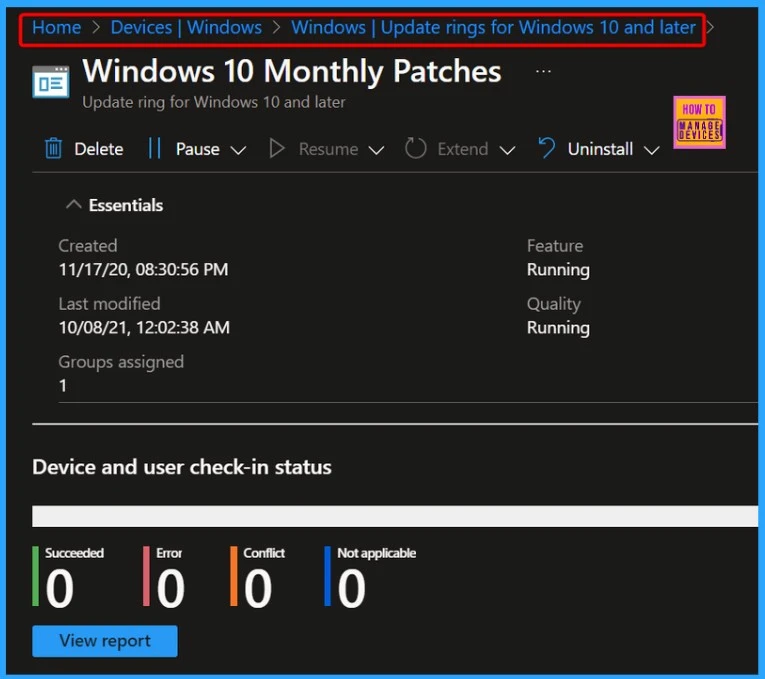Click the red Error status bar
Screen dimensions: 765x679
pos(146,576)
